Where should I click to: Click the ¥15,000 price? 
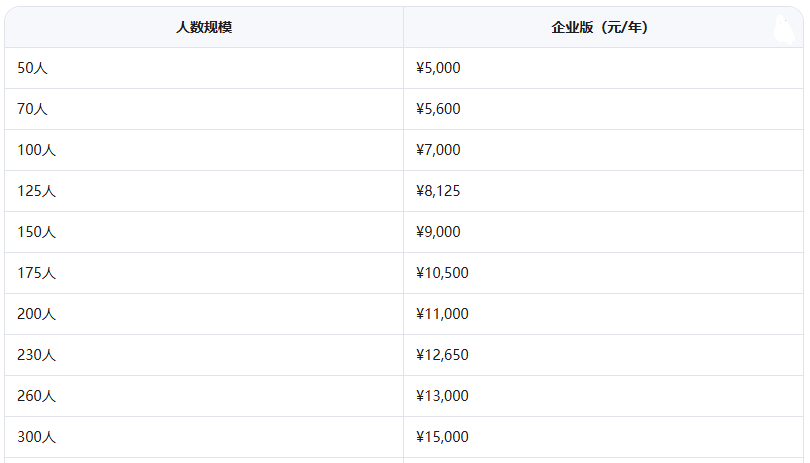coord(442,437)
